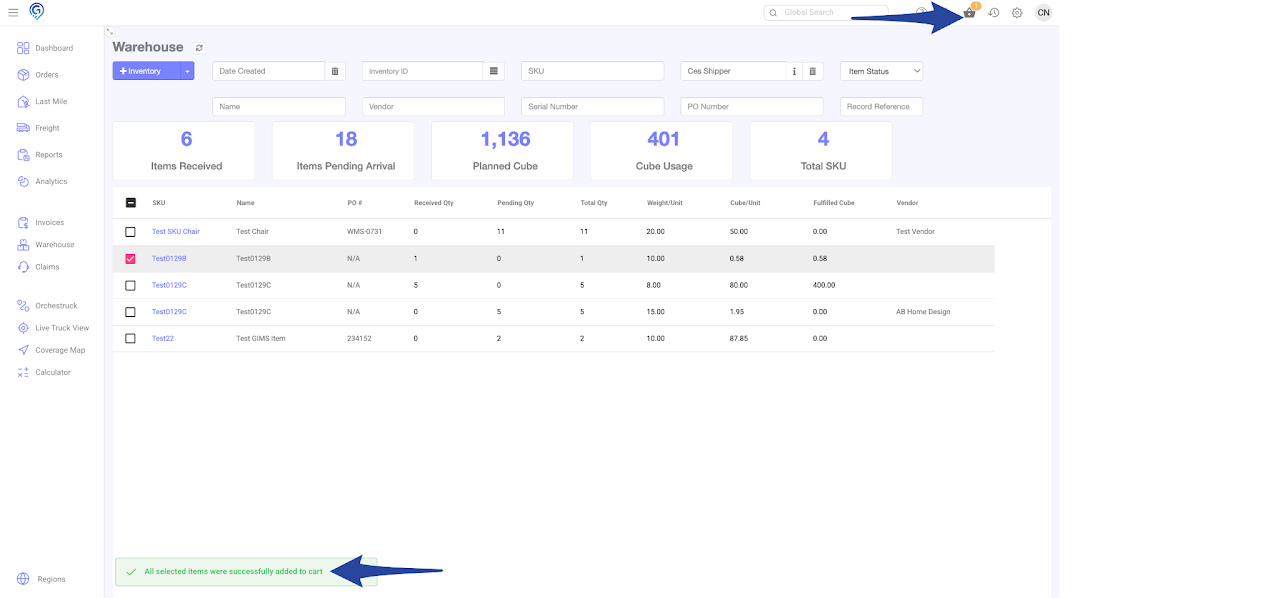1280x598 pixels.
Task: Click the Dashboard sidebar icon
Action: coord(23,48)
